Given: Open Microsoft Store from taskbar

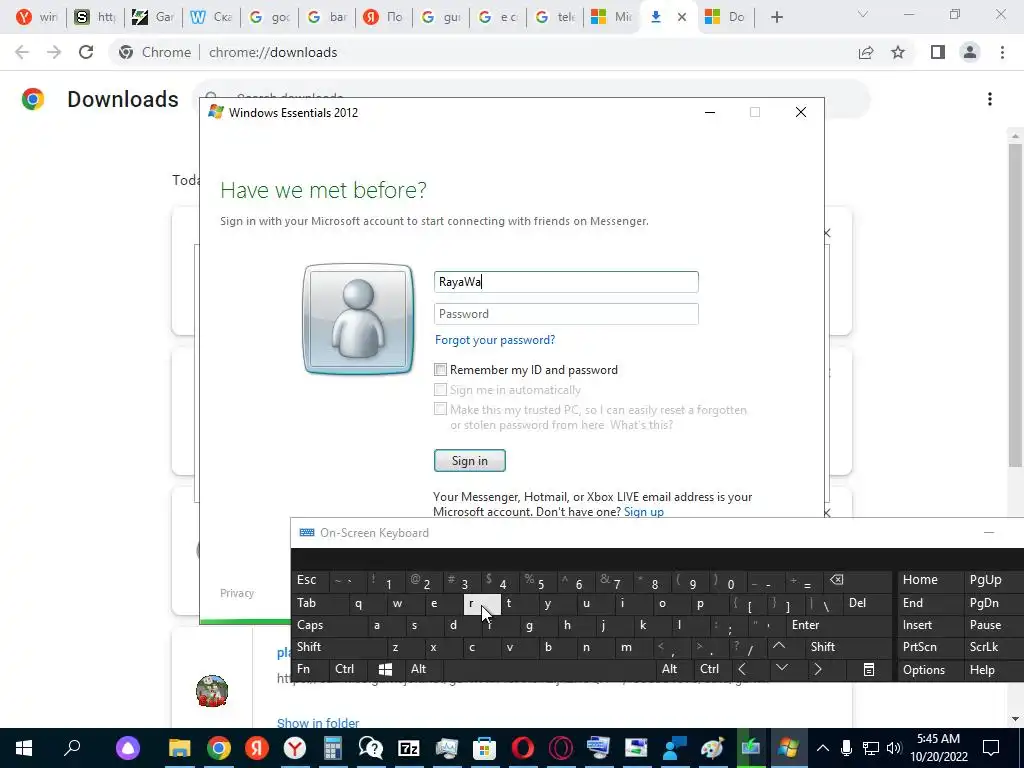Looking at the screenshot, I should coord(485,748).
